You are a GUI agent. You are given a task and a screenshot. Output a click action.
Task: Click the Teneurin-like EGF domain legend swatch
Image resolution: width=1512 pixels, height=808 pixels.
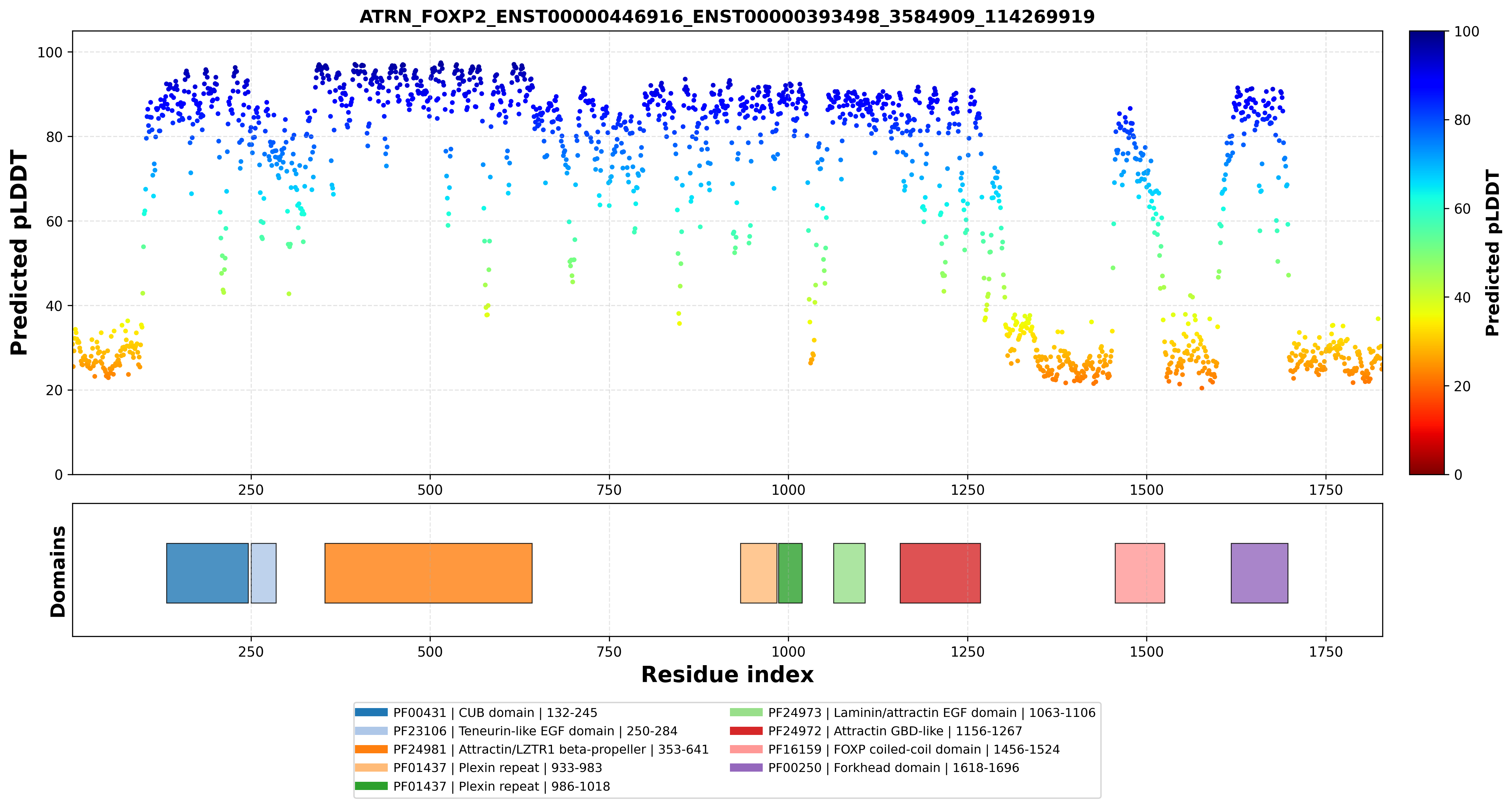click(x=371, y=731)
